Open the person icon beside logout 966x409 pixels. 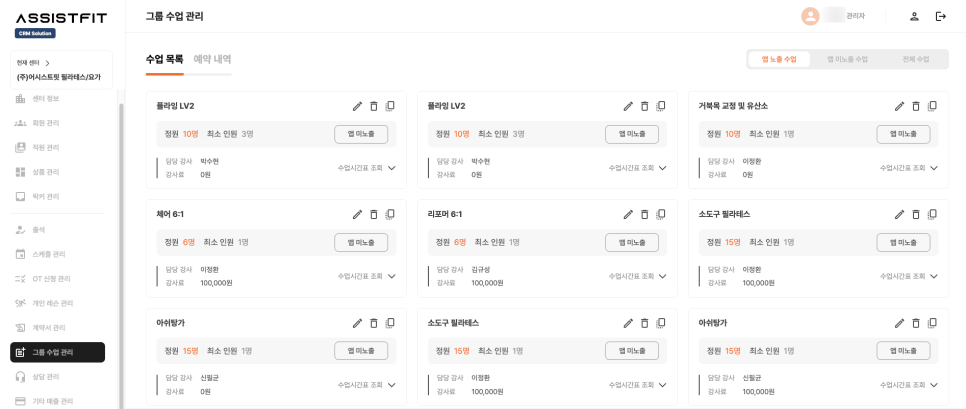(914, 16)
